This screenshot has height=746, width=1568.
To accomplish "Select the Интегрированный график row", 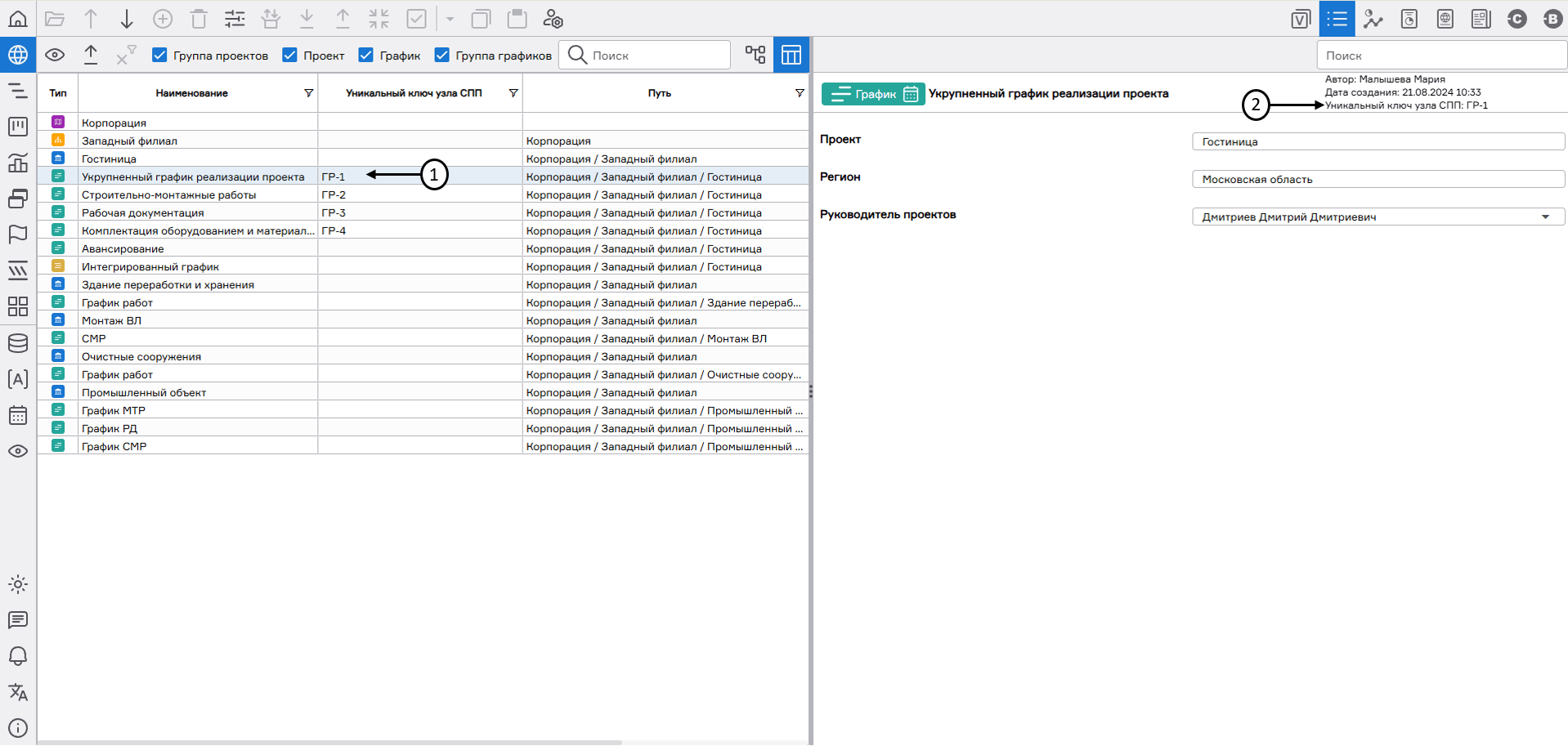I will tap(150, 267).
